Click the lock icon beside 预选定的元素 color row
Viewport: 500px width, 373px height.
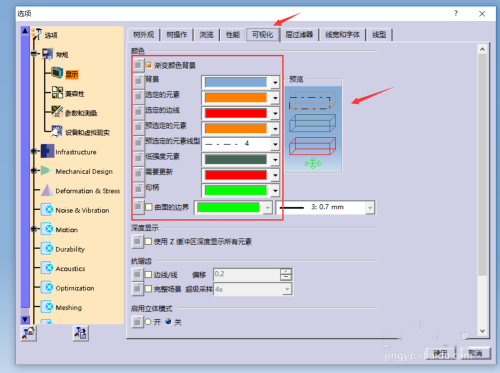pyautogui.click(x=138, y=127)
